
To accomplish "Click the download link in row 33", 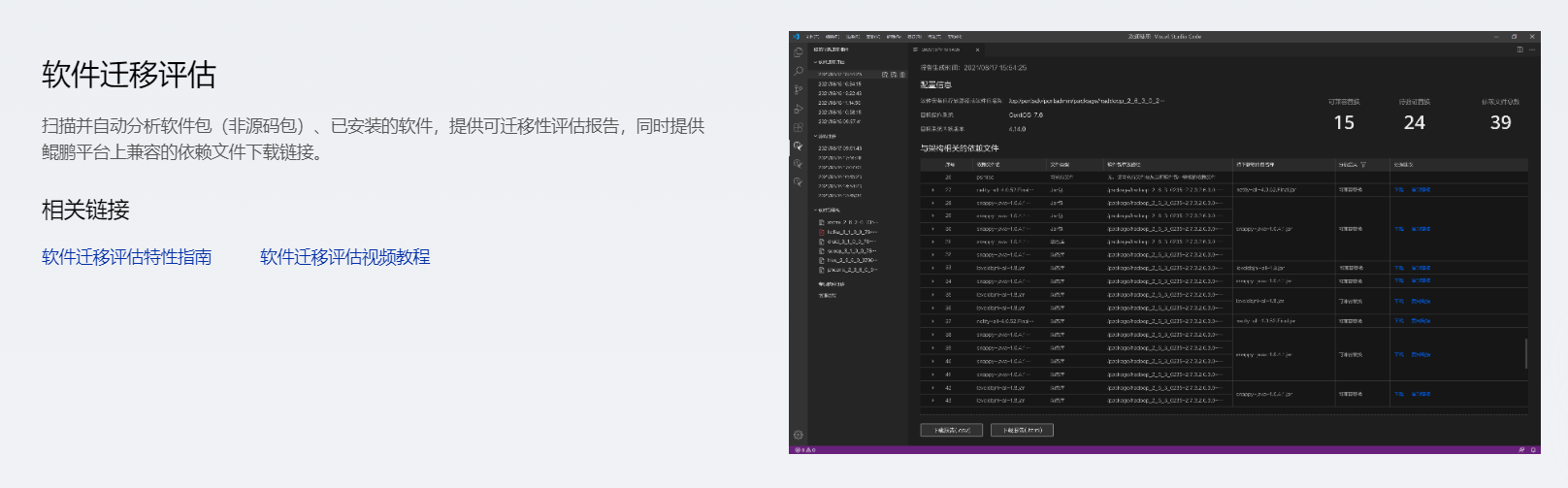I will (1399, 268).
